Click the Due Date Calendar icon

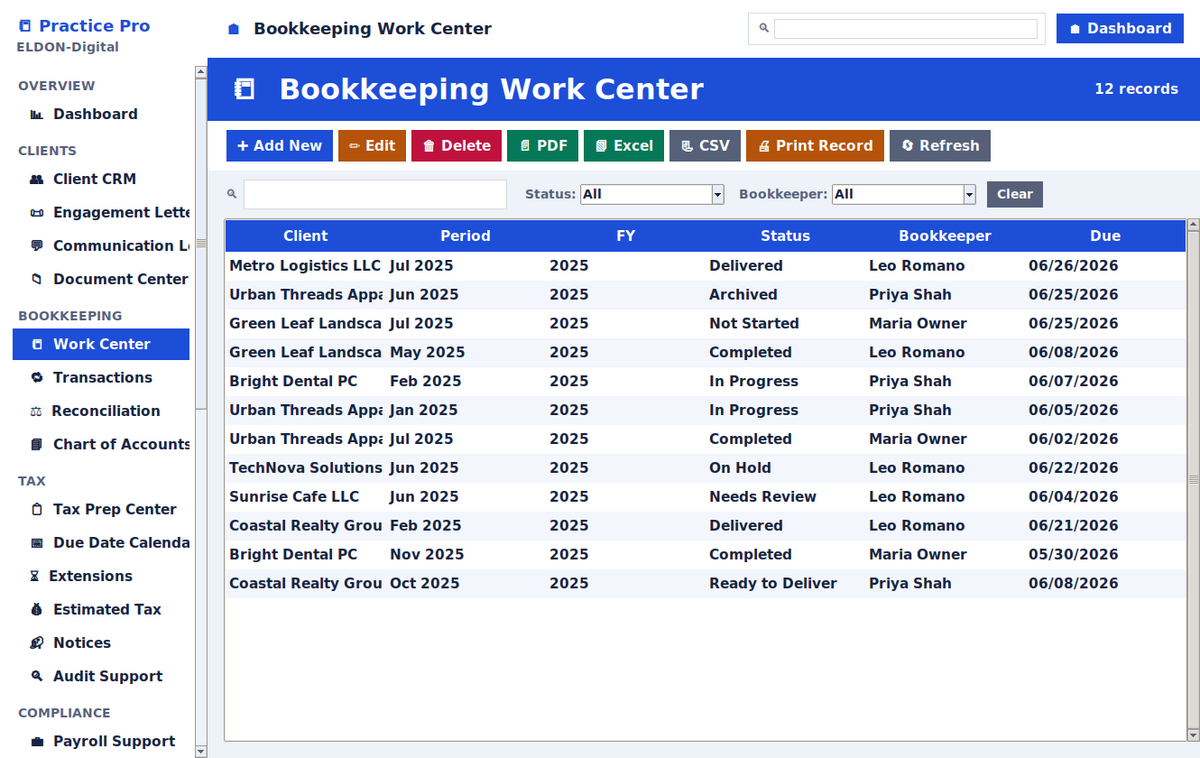point(37,543)
